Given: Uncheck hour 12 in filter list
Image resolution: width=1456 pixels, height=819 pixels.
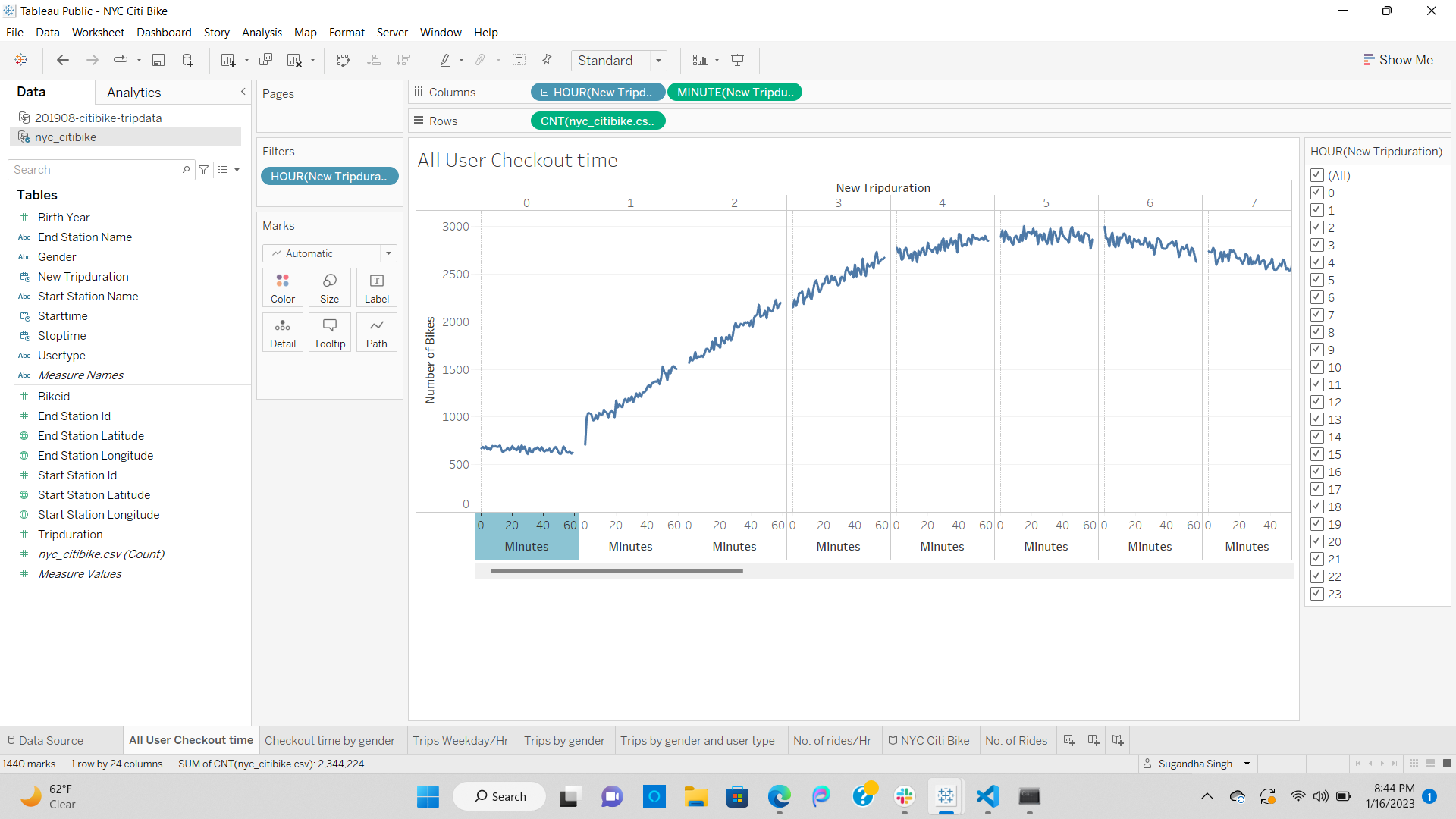Looking at the screenshot, I should pyautogui.click(x=1317, y=402).
